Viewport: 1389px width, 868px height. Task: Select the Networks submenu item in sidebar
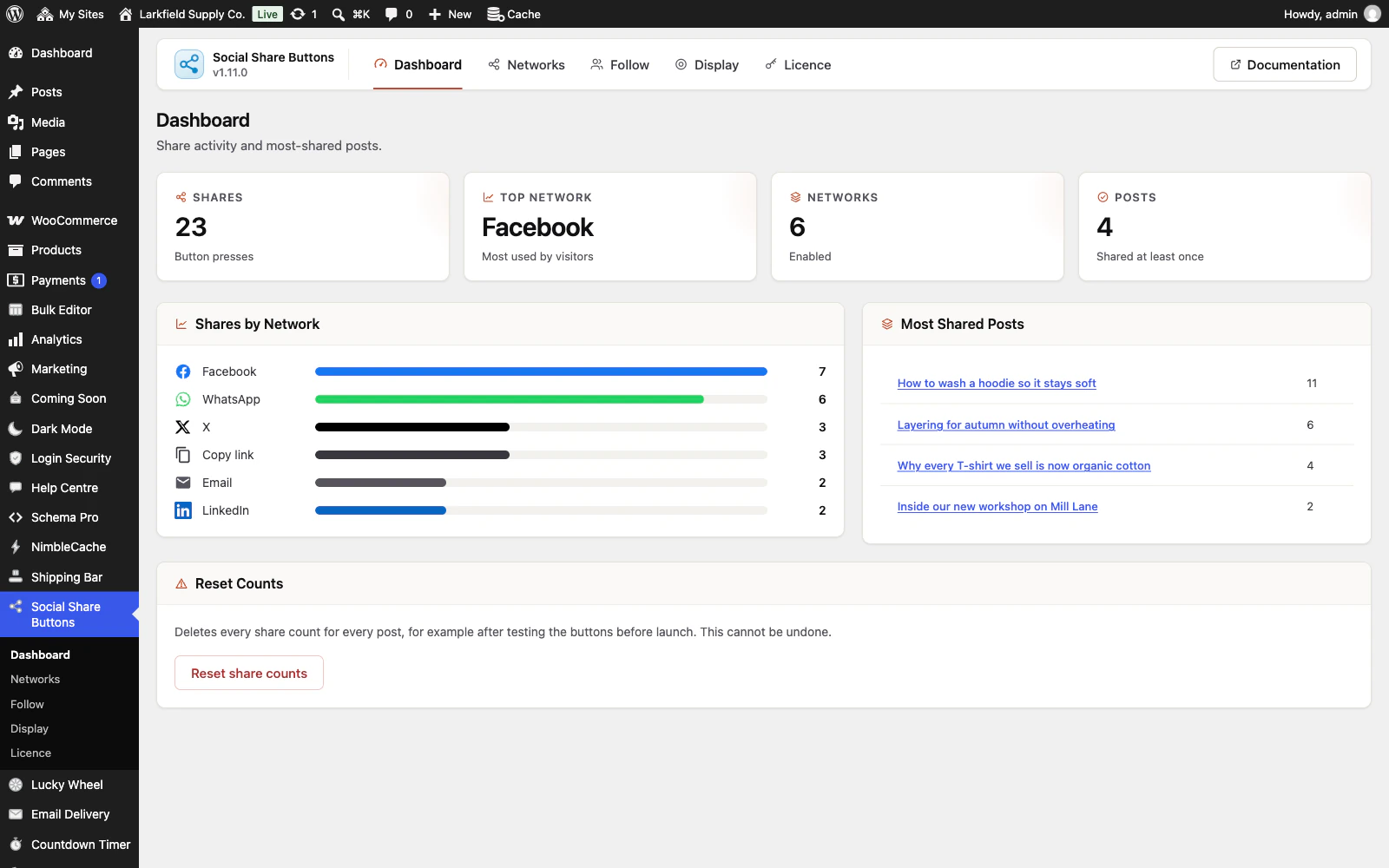point(36,680)
